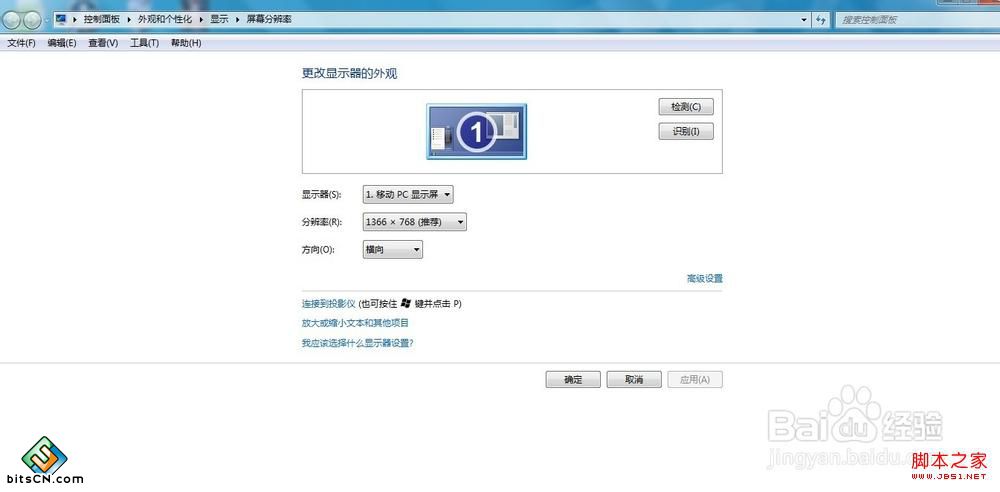This screenshot has height=492, width=1000.
Task: Click the Back navigation arrow button
Action: [x=11, y=20]
